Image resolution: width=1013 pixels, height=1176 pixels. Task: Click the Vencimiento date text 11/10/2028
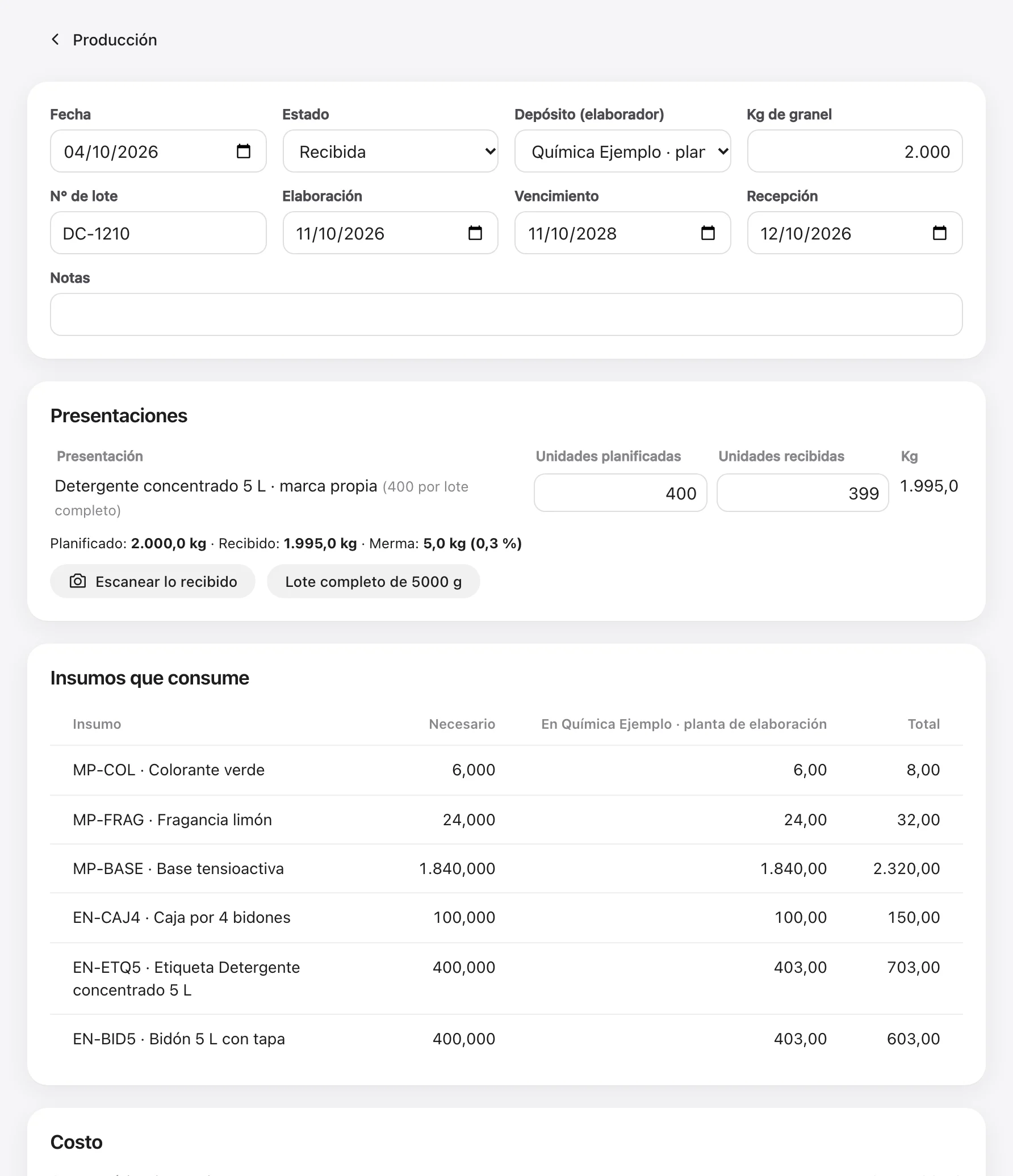pyautogui.click(x=572, y=234)
